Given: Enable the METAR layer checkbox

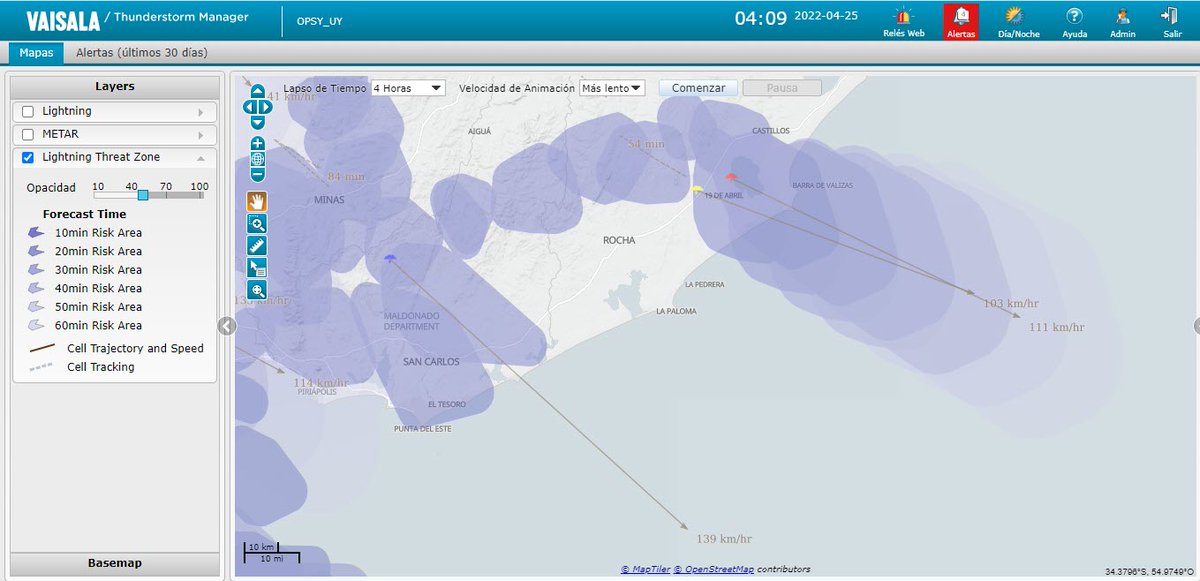Looking at the screenshot, I should pyautogui.click(x=28, y=134).
